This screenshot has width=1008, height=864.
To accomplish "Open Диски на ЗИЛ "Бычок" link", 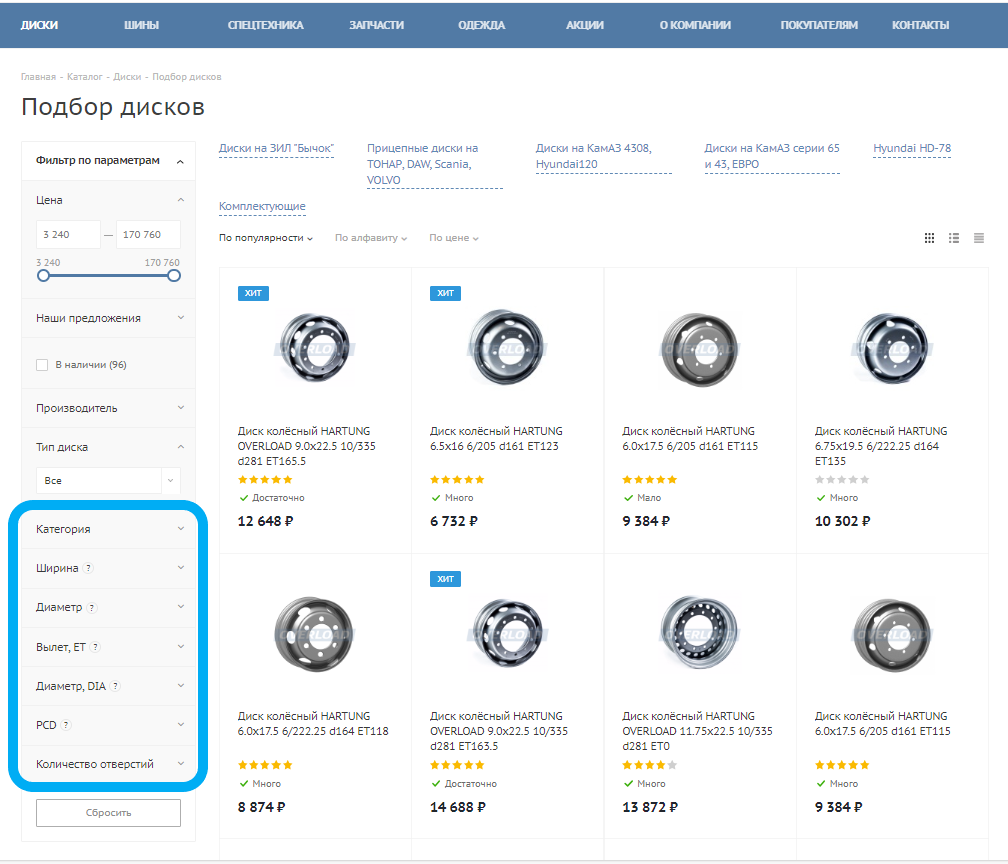I will [276, 148].
